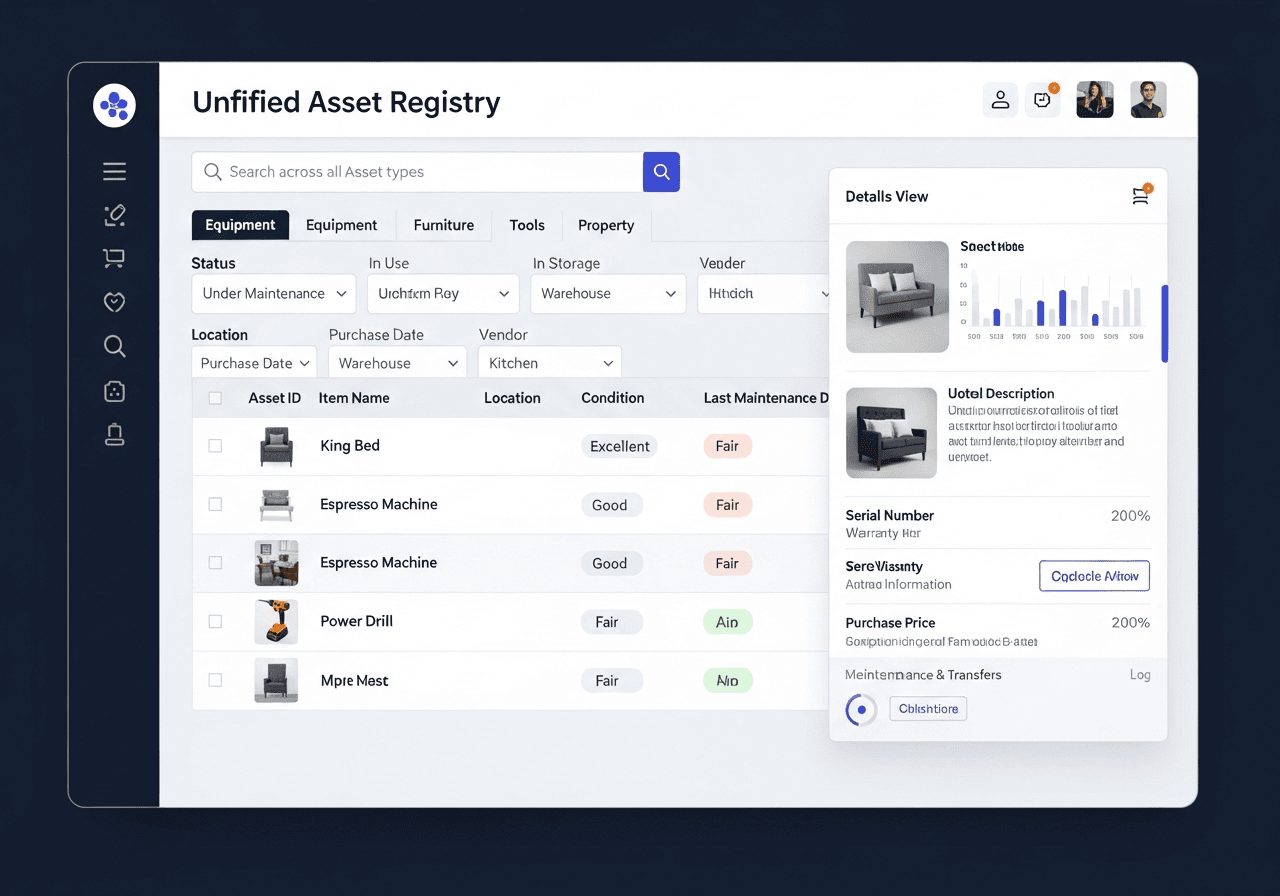This screenshot has width=1280, height=896.
Task: Toggle the King Bed row checkbox
Action: (215, 446)
